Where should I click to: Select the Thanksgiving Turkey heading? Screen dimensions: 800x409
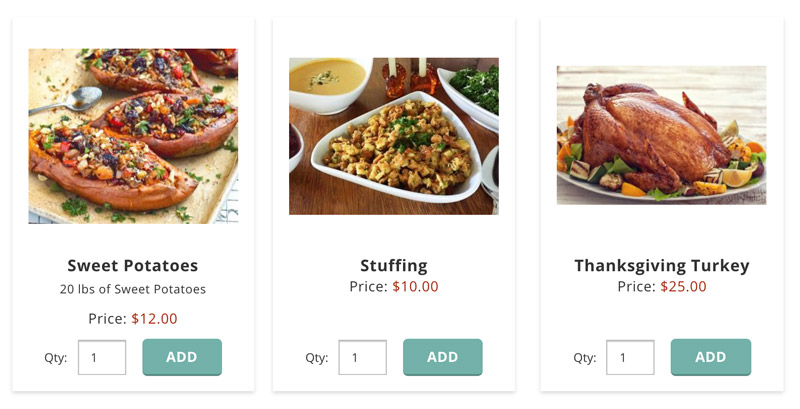[x=661, y=266]
